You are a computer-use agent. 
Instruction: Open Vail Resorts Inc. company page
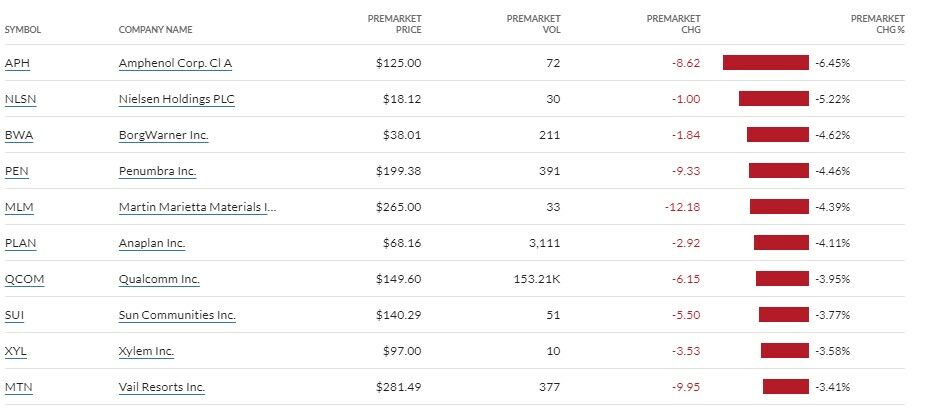click(x=162, y=387)
